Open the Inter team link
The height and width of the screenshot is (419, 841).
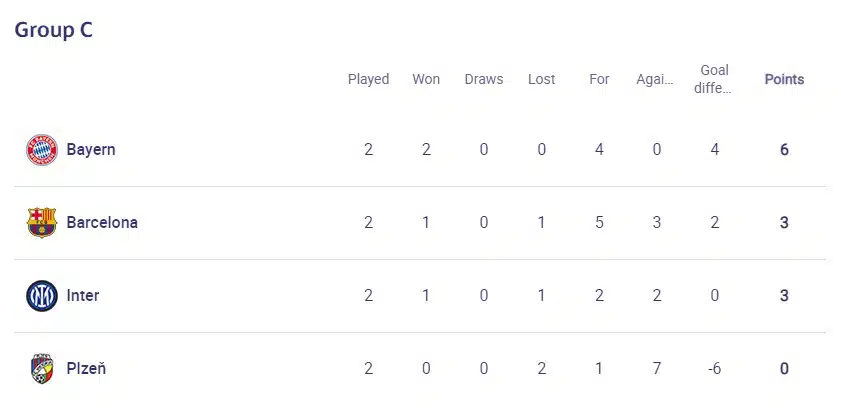[x=83, y=296]
